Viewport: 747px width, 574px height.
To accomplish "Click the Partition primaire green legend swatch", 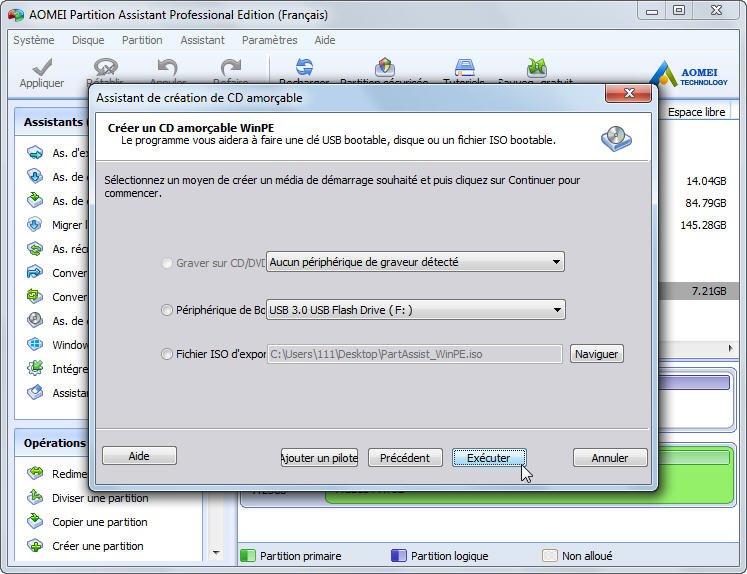I will 248,556.
